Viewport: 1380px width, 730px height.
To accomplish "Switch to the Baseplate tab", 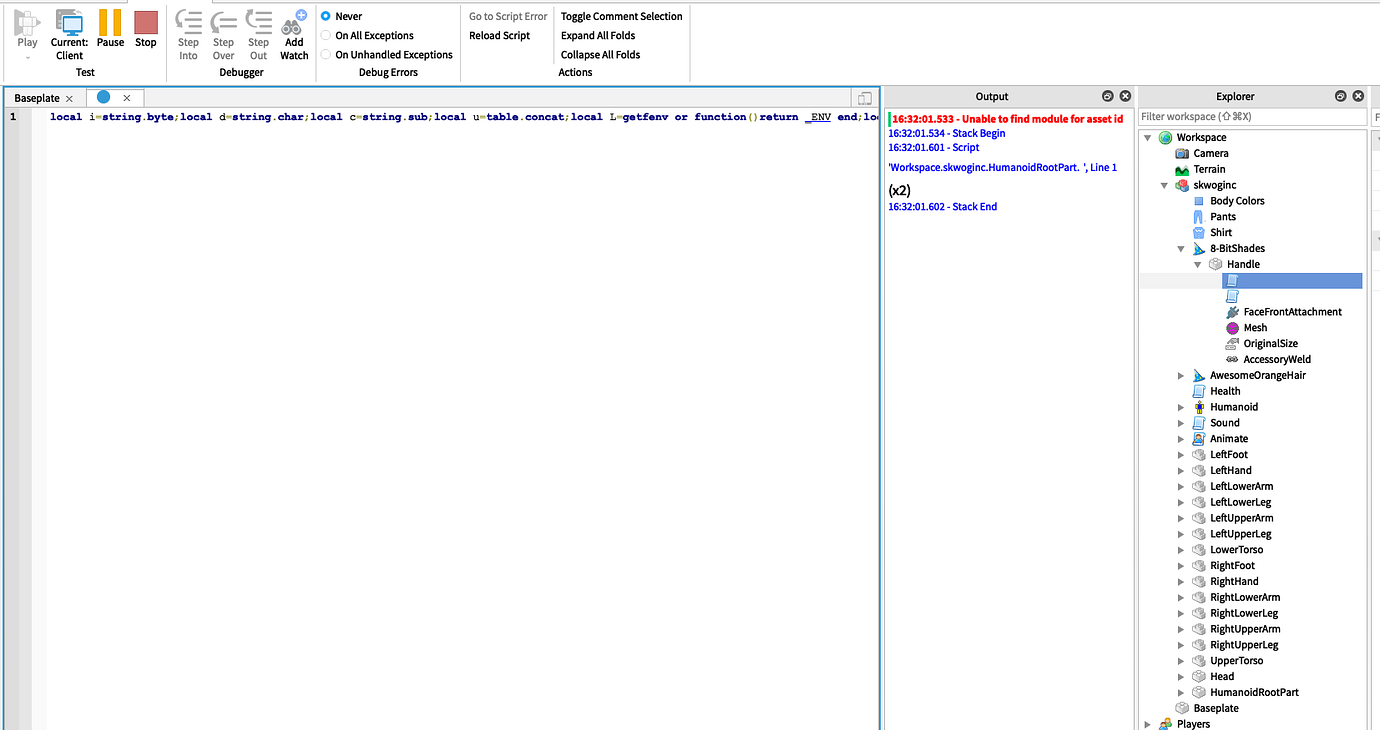I will click(x=37, y=98).
